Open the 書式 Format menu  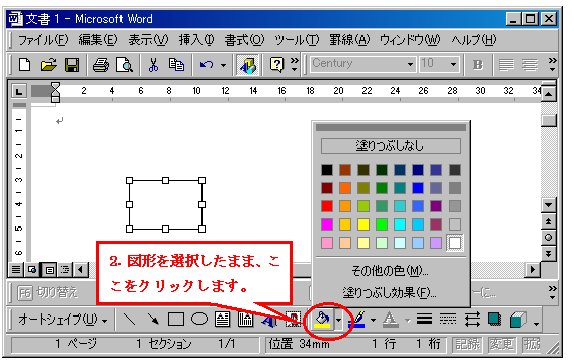click(x=244, y=40)
